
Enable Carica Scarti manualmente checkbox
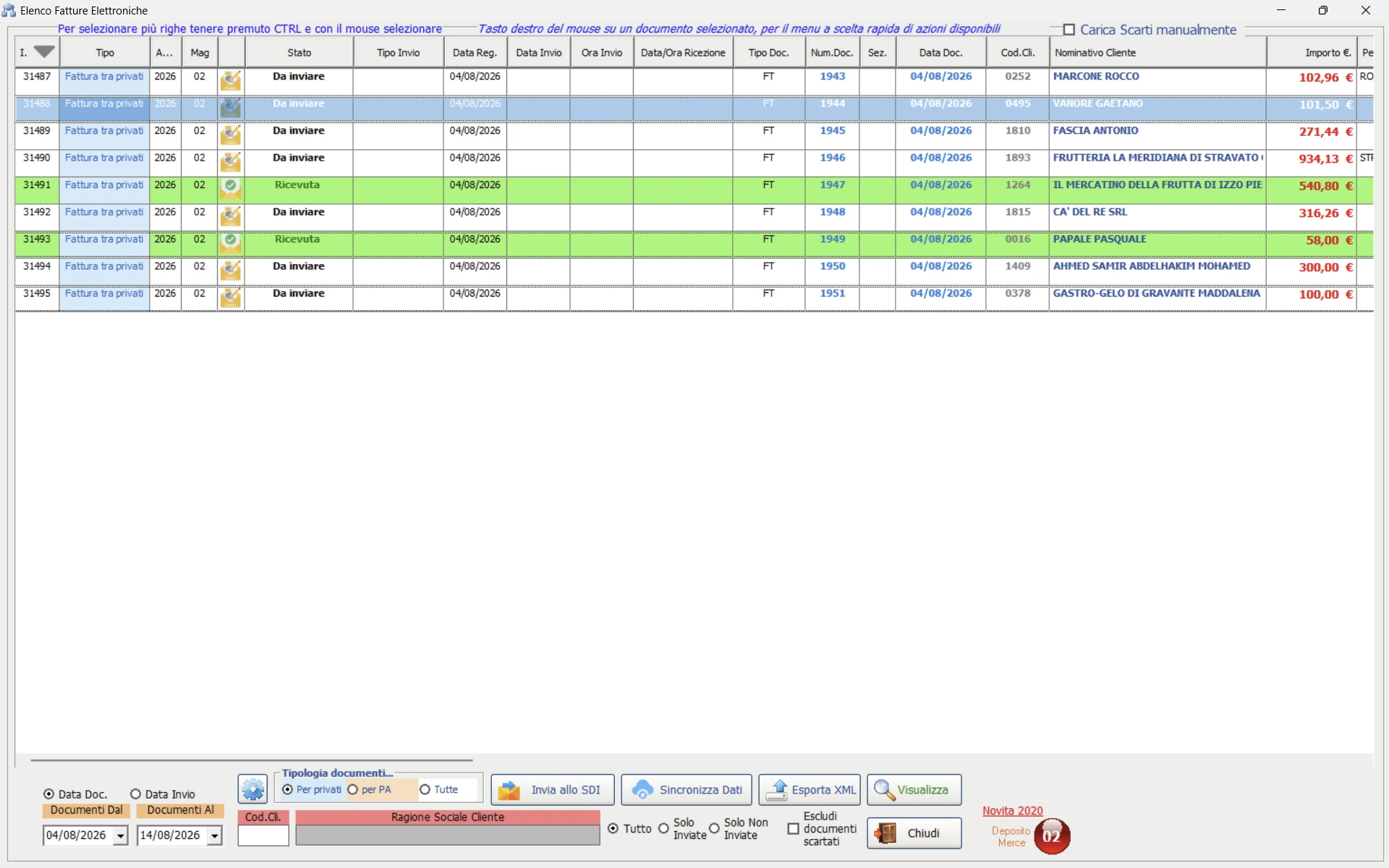point(1069,30)
